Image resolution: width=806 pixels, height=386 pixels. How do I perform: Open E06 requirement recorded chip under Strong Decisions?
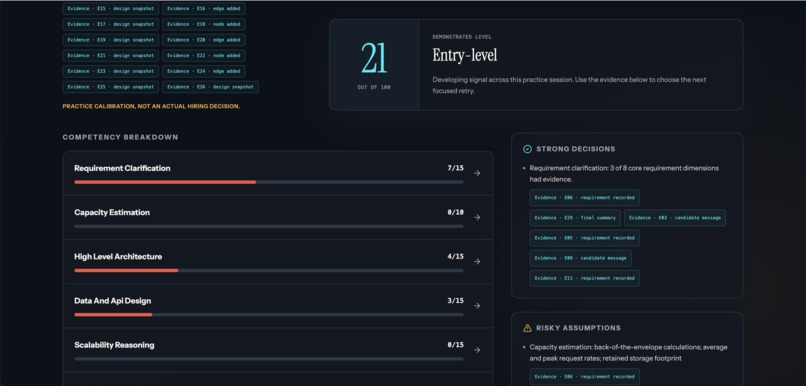(x=584, y=197)
